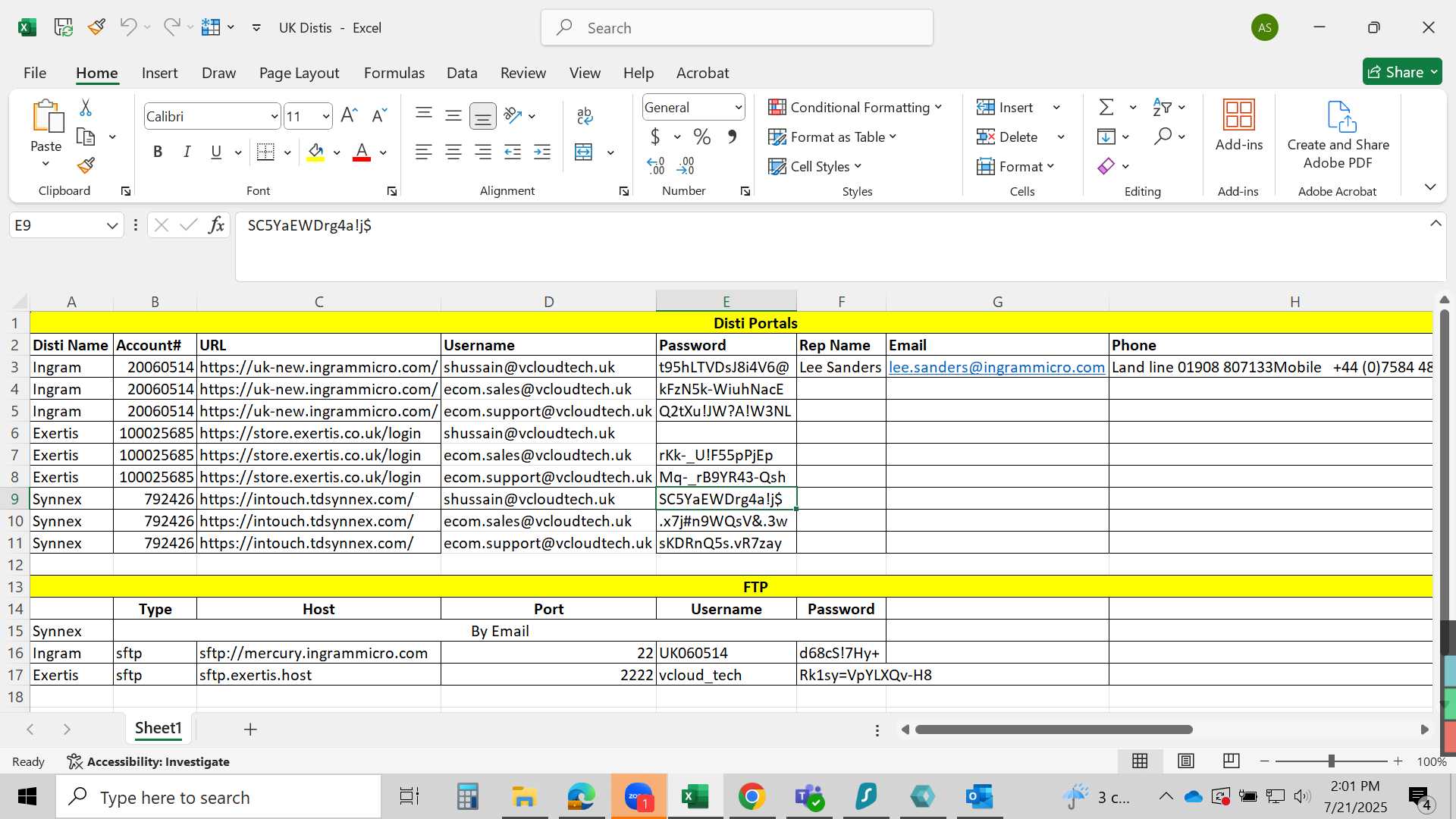Open the font size dropdown
The height and width of the screenshot is (819, 1456).
click(x=326, y=116)
